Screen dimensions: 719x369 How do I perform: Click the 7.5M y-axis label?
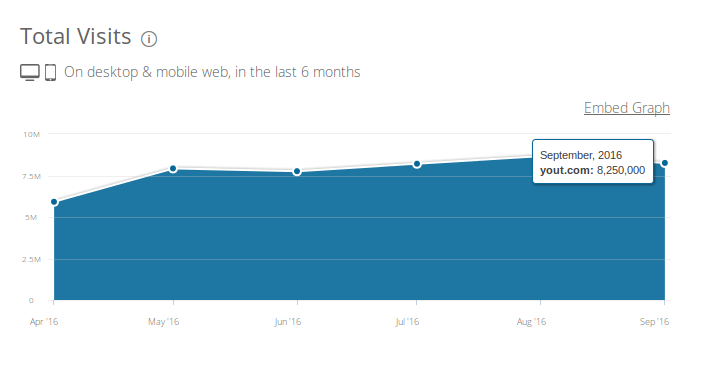point(31,176)
